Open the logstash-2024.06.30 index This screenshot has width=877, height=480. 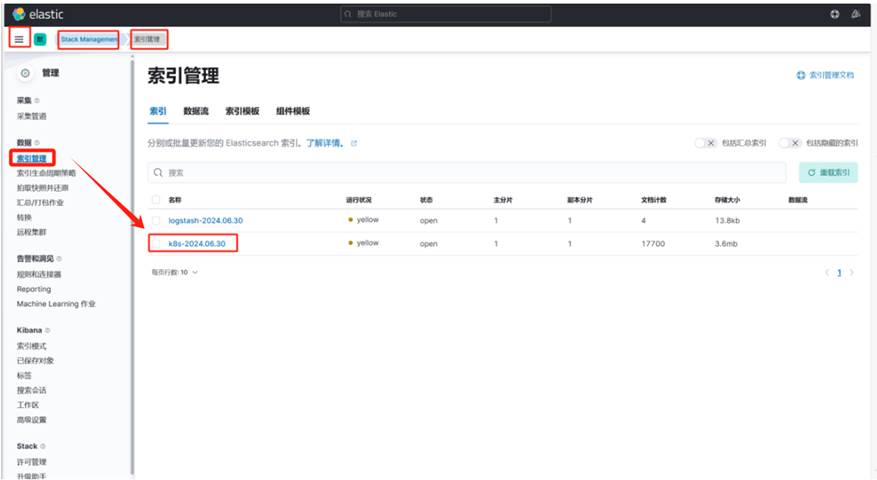coord(206,220)
